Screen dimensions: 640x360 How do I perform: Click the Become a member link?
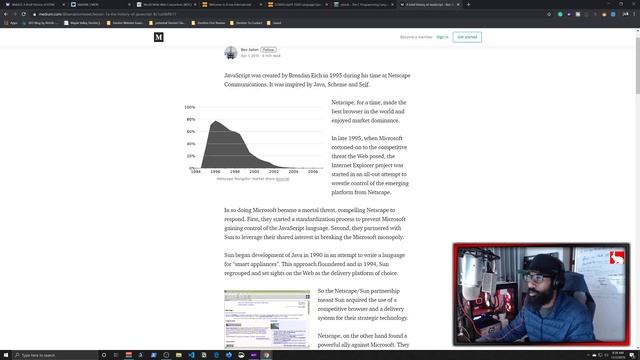tap(416, 37)
